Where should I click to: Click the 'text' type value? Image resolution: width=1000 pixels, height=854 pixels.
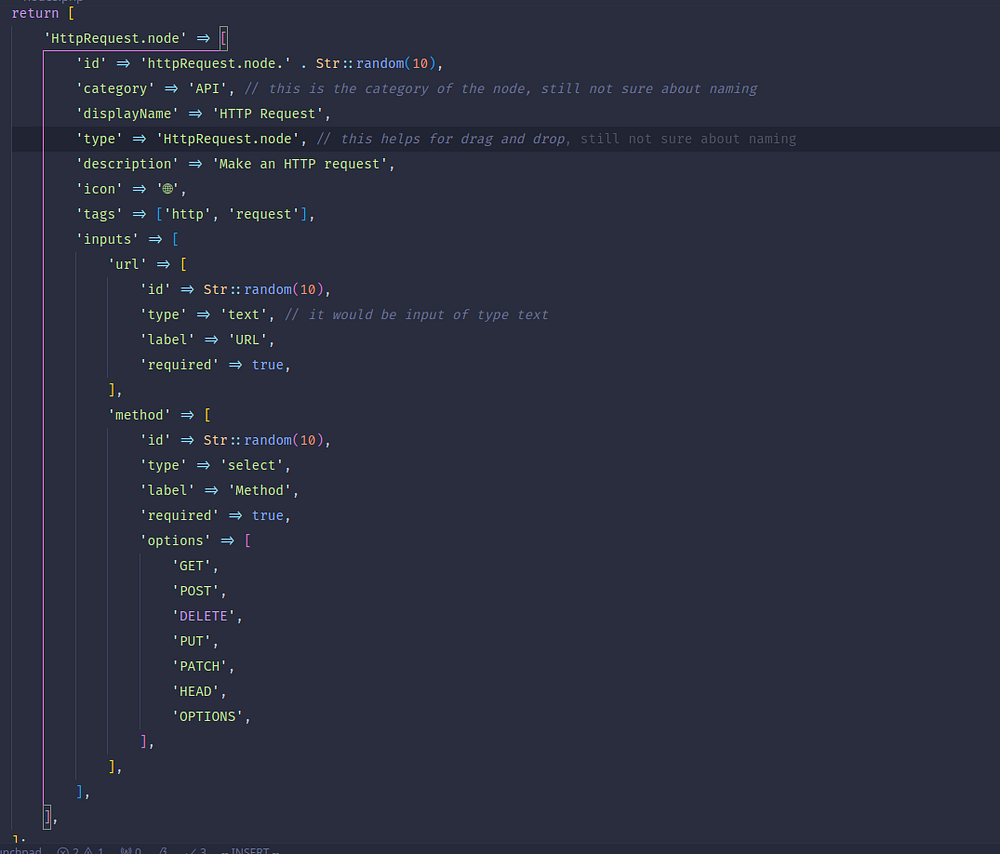coord(244,314)
